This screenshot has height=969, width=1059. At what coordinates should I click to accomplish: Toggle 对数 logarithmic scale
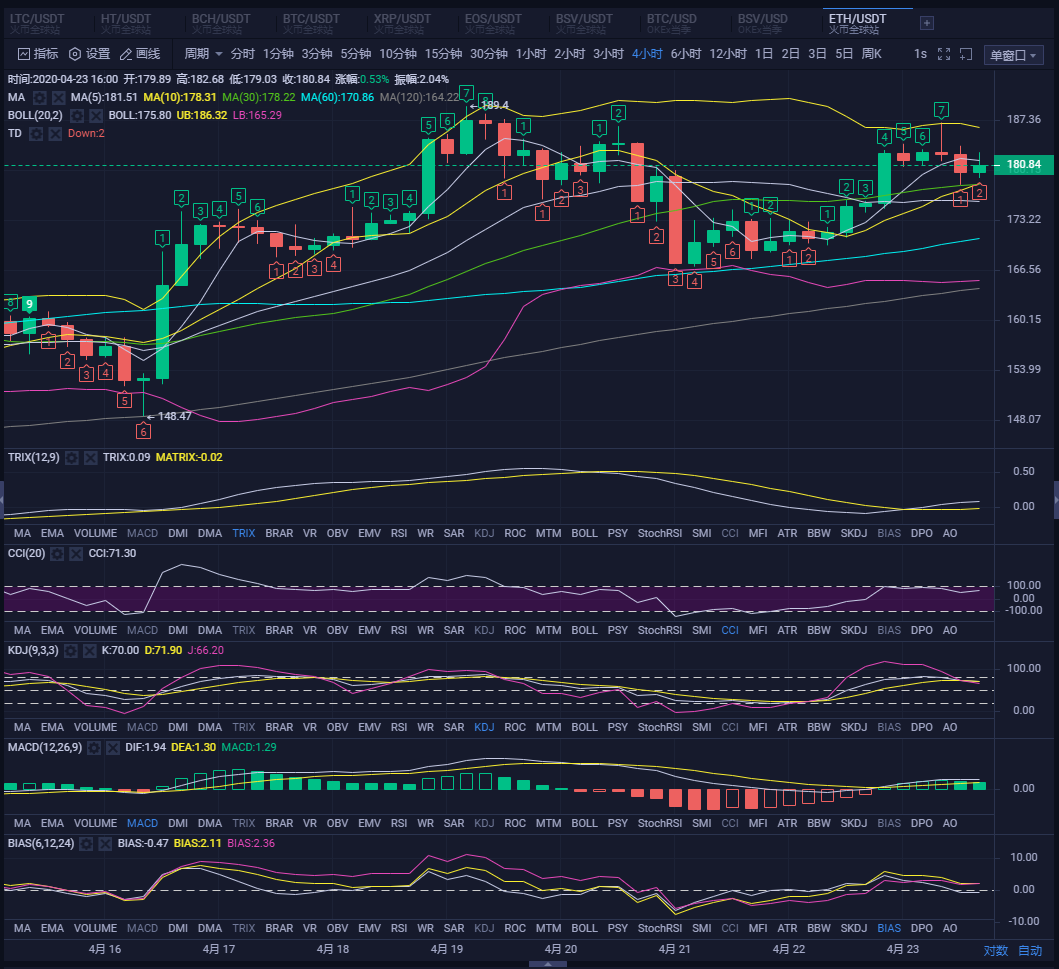(996, 950)
